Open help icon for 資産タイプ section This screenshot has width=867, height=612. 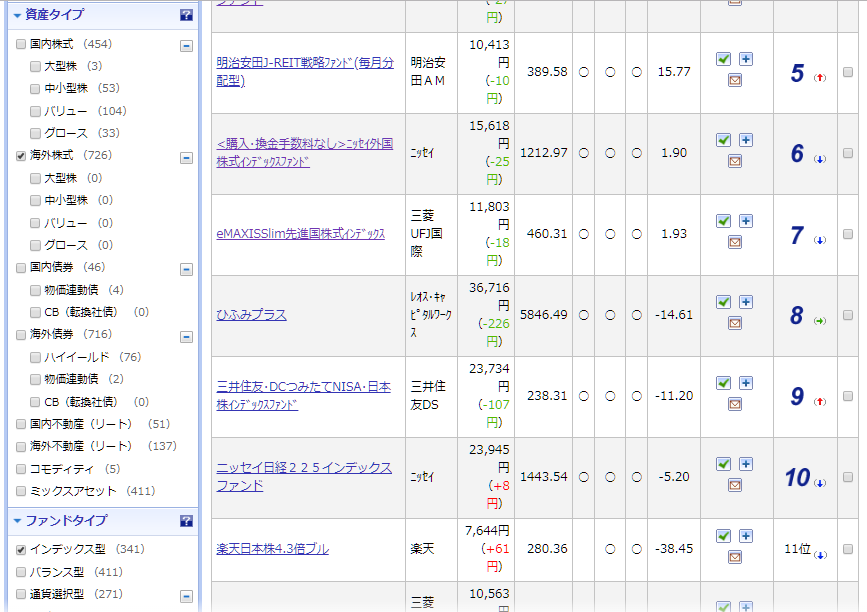tap(186, 15)
